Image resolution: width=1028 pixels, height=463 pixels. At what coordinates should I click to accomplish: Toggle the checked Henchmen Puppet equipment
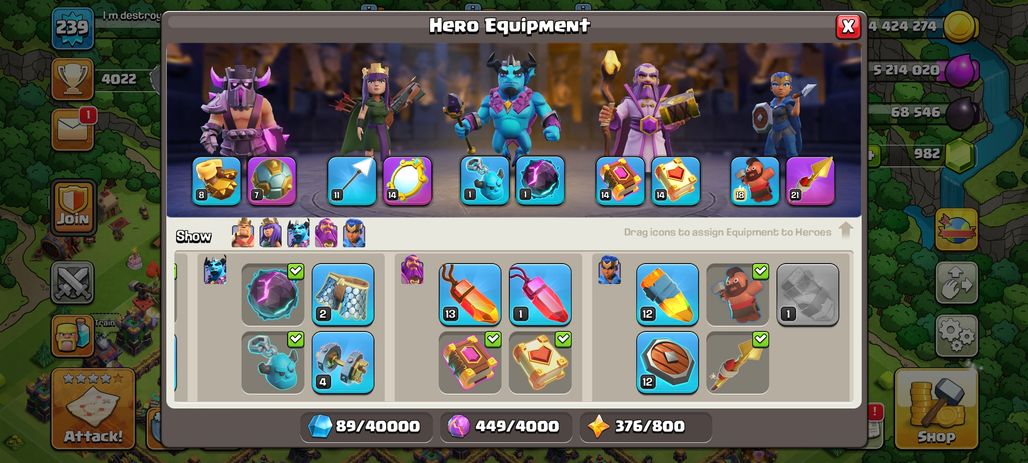[273, 362]
